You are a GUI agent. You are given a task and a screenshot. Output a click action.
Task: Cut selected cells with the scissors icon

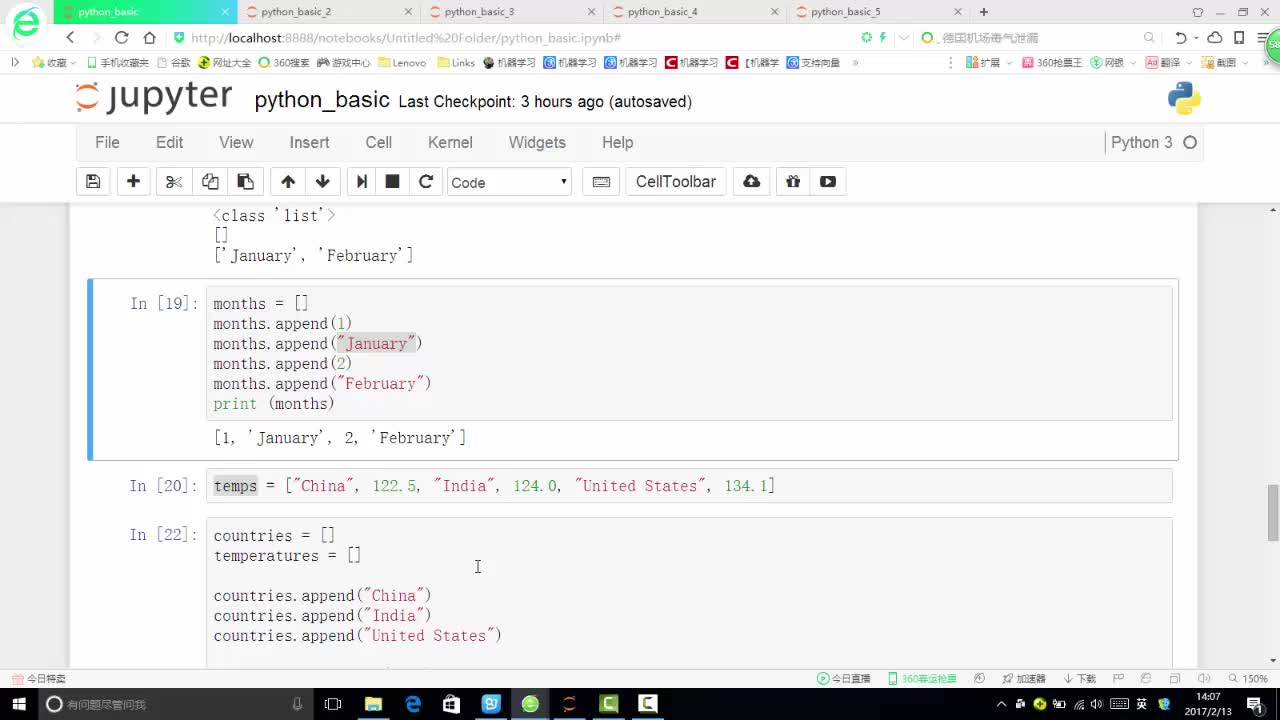tap(174, 182)
